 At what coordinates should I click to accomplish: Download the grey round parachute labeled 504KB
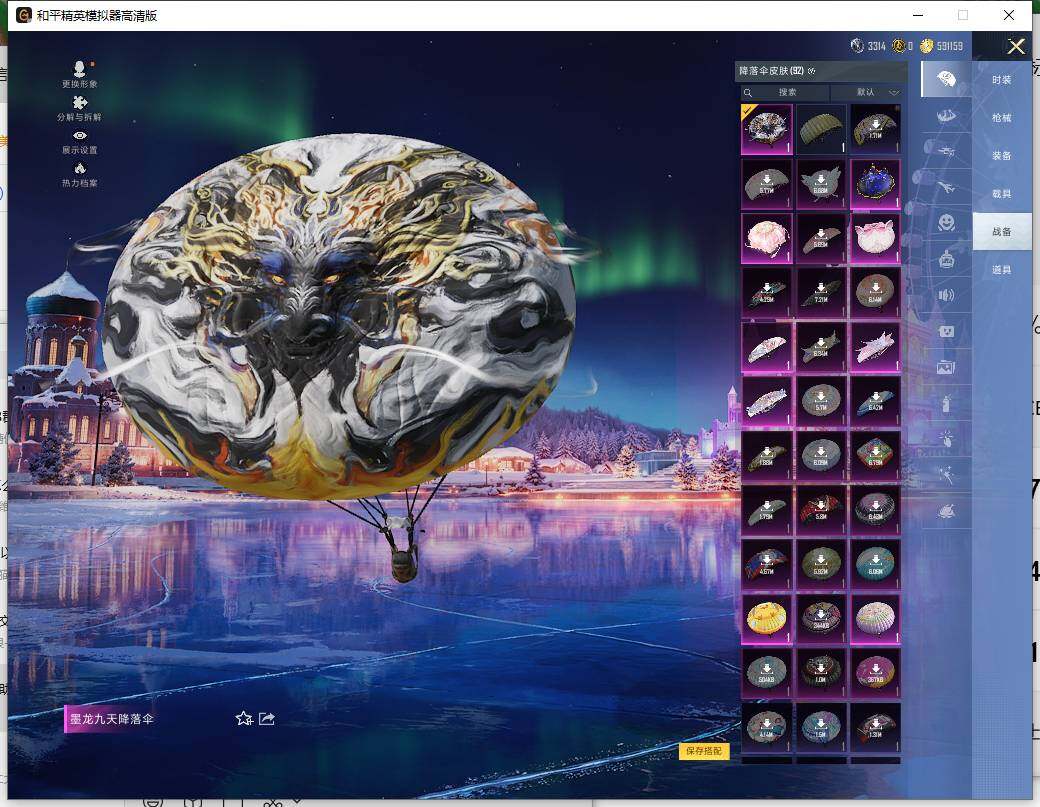pos(767,673)
